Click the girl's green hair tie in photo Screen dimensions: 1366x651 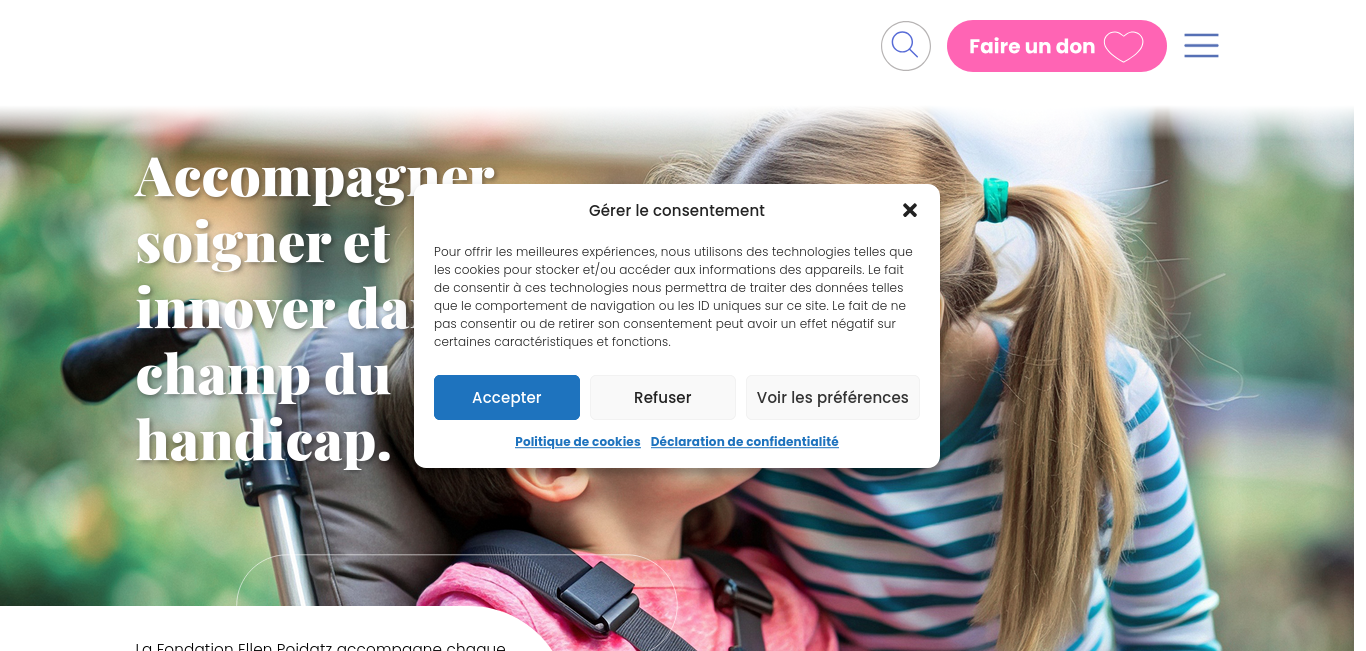993,198
